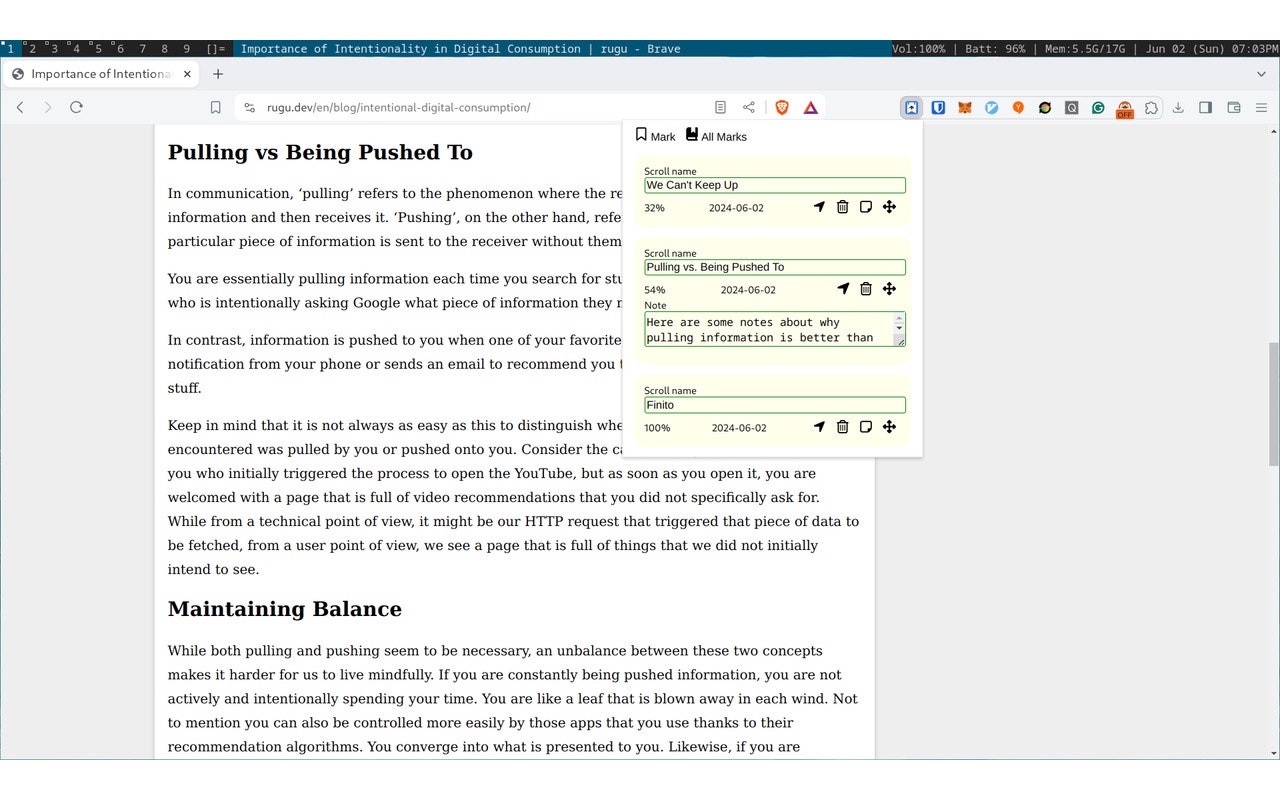Viewport: 1280px width, 800px height.
Task: Reload the page
Action: click(x=76, y=108)
